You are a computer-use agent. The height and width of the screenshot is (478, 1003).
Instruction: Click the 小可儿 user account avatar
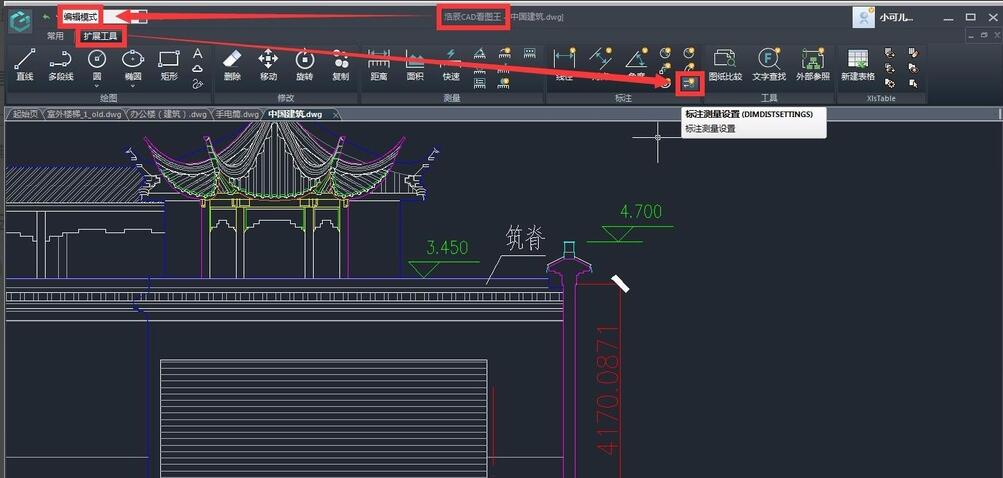click(863, 17)
